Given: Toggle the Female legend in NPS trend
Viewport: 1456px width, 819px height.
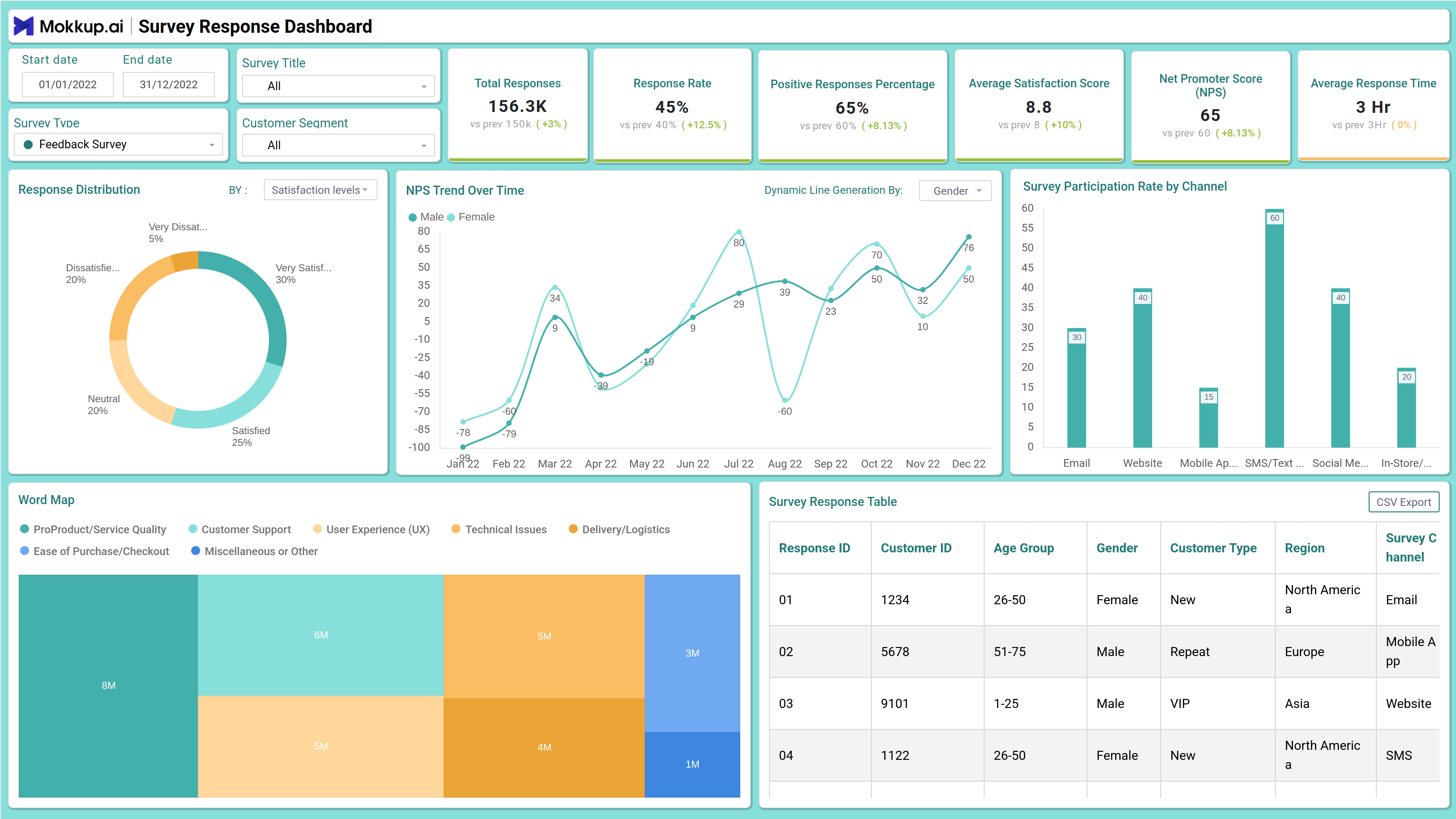Looking at the screenshot, I should [x=471, y=217].
